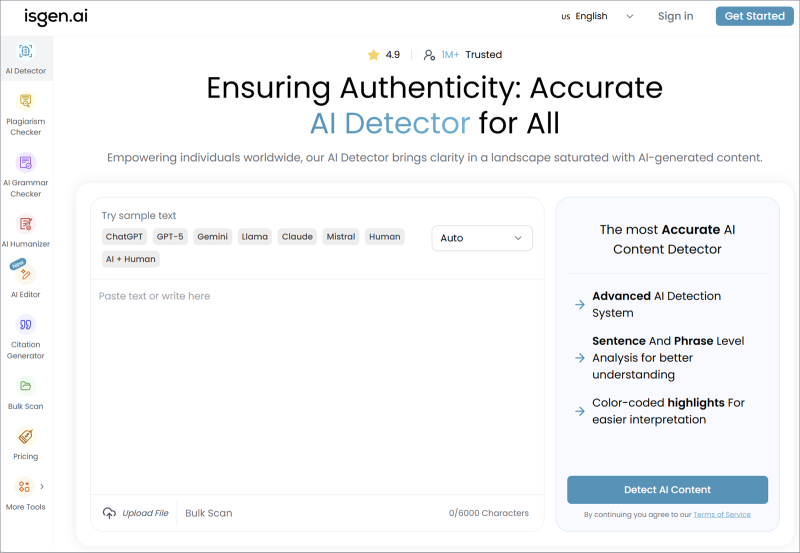Select the ChatGPT sample text chip
Screen dimensions: 800x553
tap(124, 237)
